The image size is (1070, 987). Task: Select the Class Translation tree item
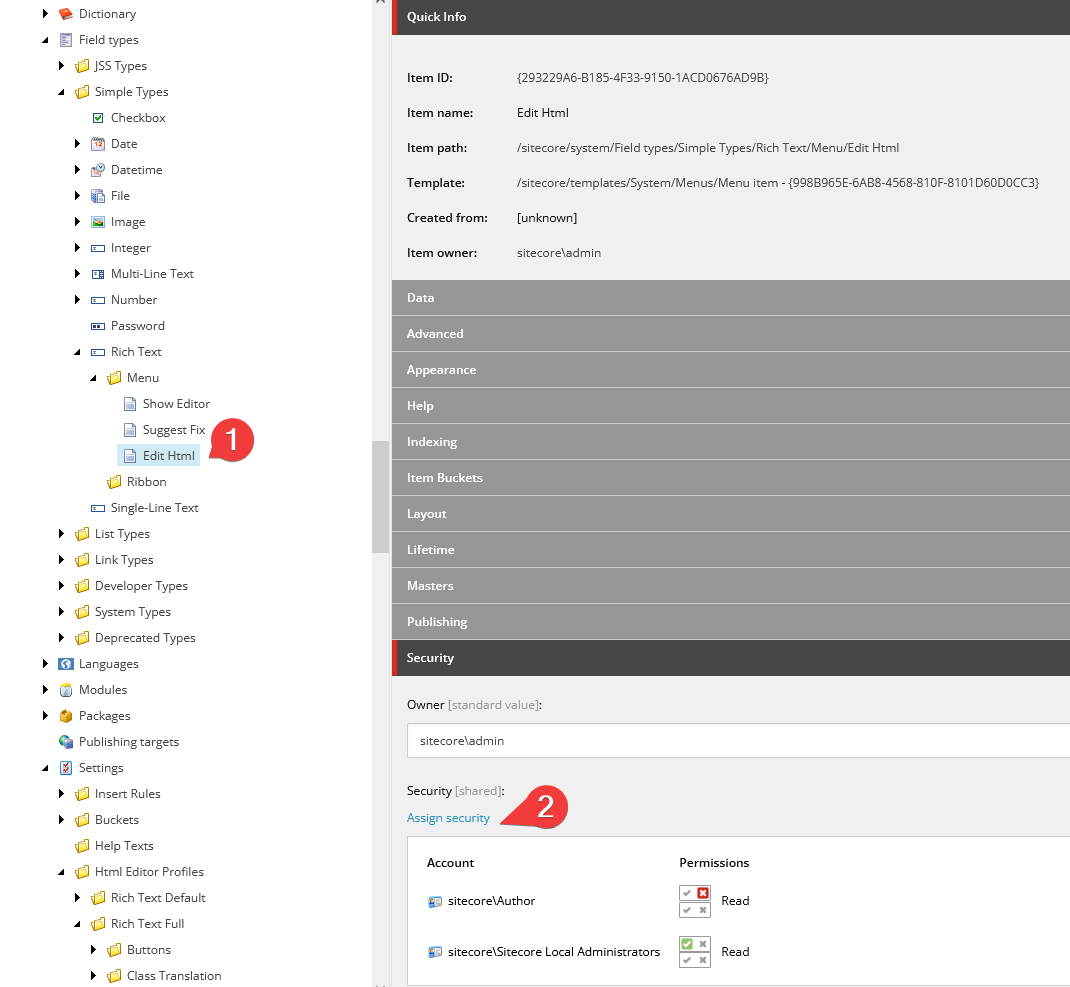click(x=174, y=975)
